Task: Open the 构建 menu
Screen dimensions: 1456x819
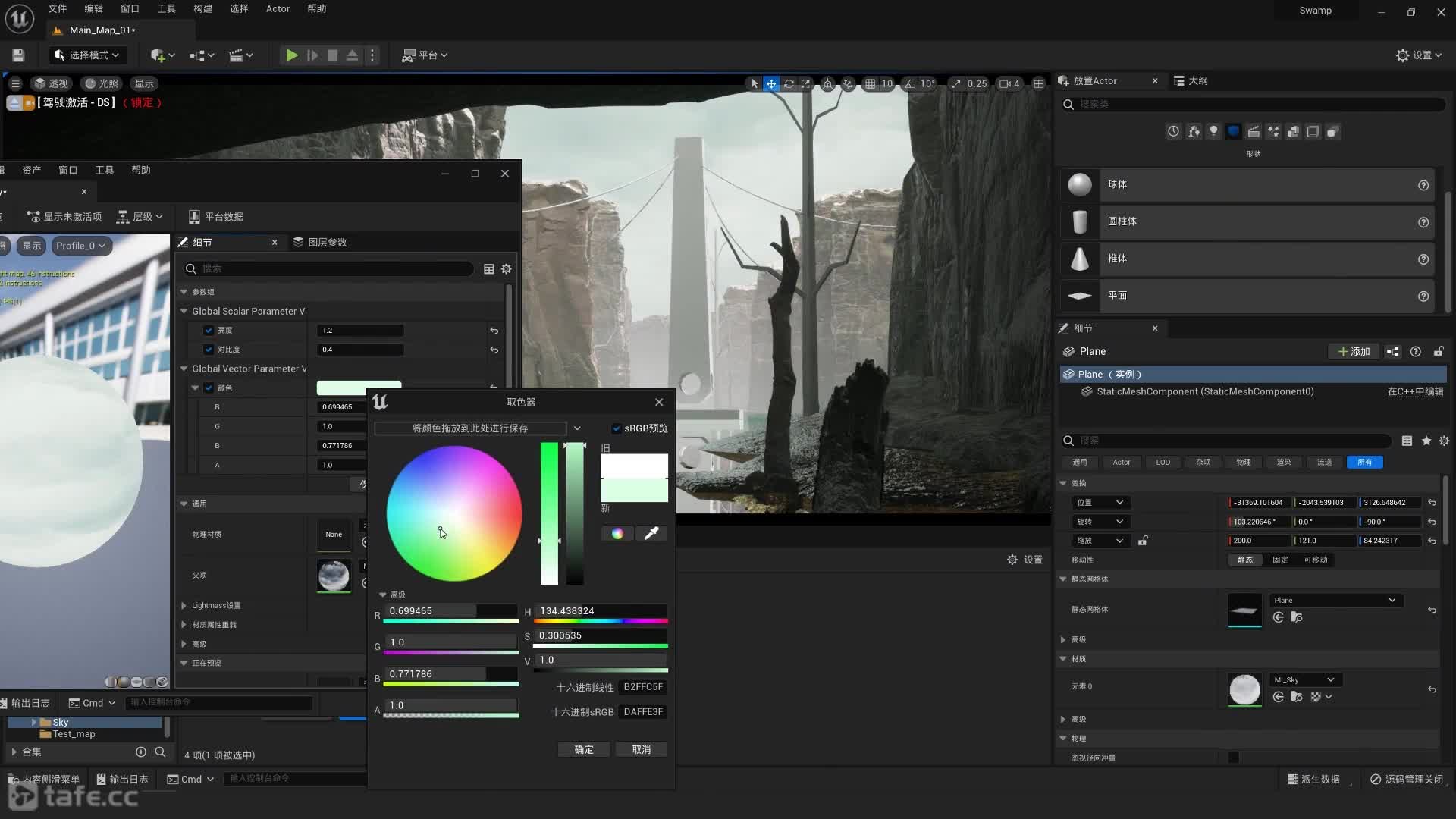Action: (202, 9)
